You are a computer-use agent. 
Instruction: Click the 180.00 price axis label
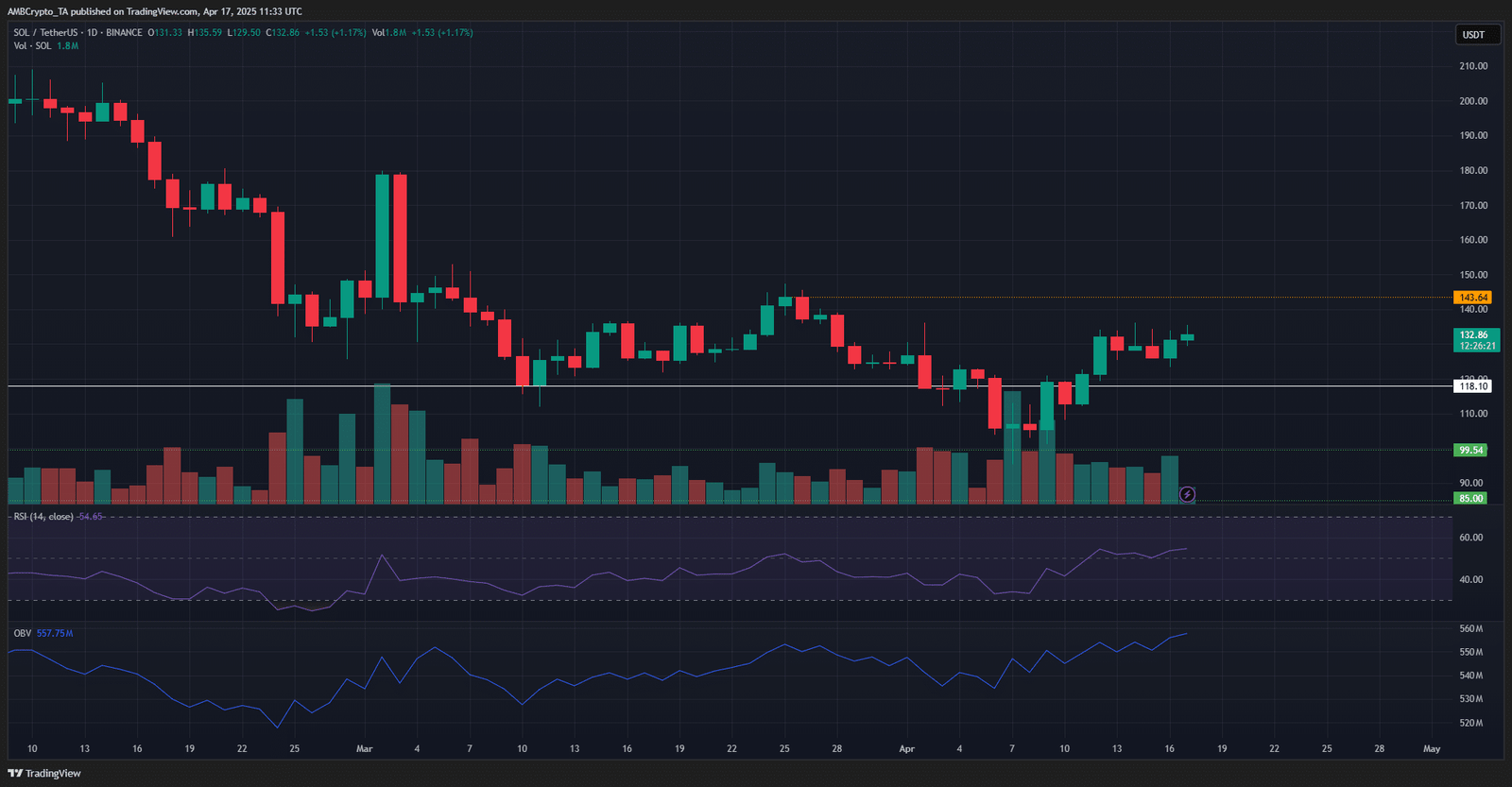click(x=1473, y=170)
